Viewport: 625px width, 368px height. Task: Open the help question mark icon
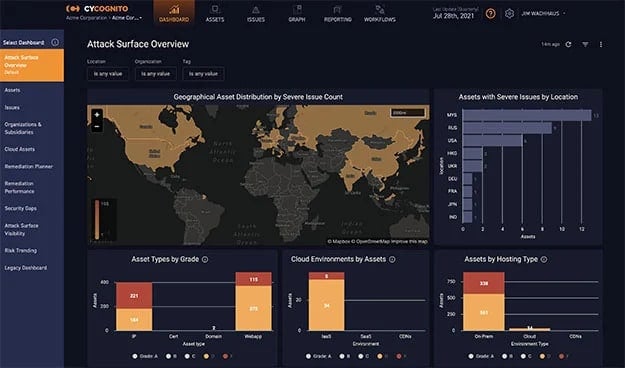coord(490,14)
